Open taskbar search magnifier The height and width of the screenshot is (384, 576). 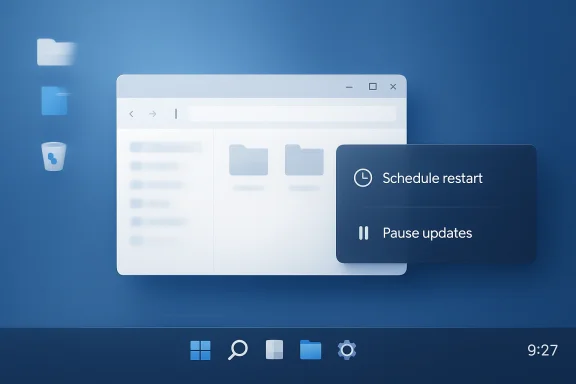pyautogui.click(x=238, y=350)
